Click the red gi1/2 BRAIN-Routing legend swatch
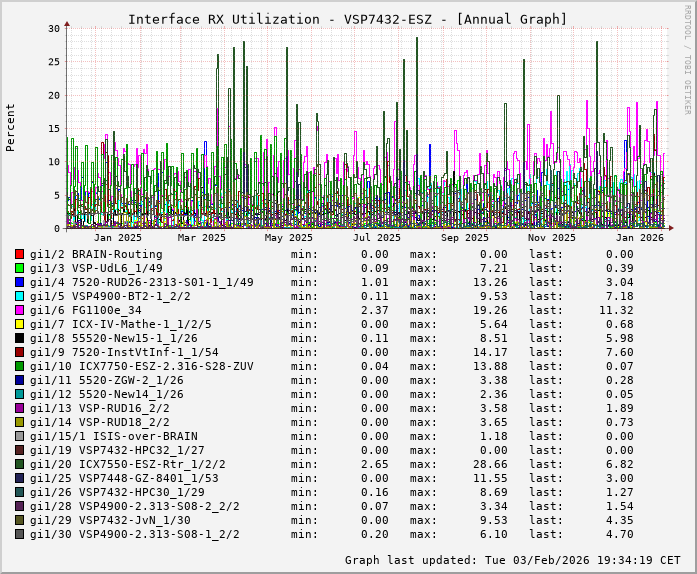The width and height of the screenshot is (697, 574). 19,254
